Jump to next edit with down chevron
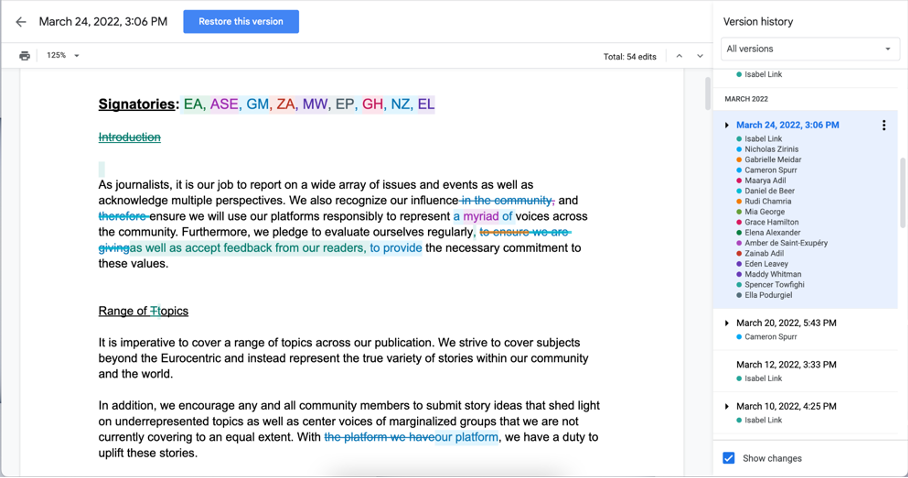The width and height of the screenshot is (908, 478). coord(700,56)
